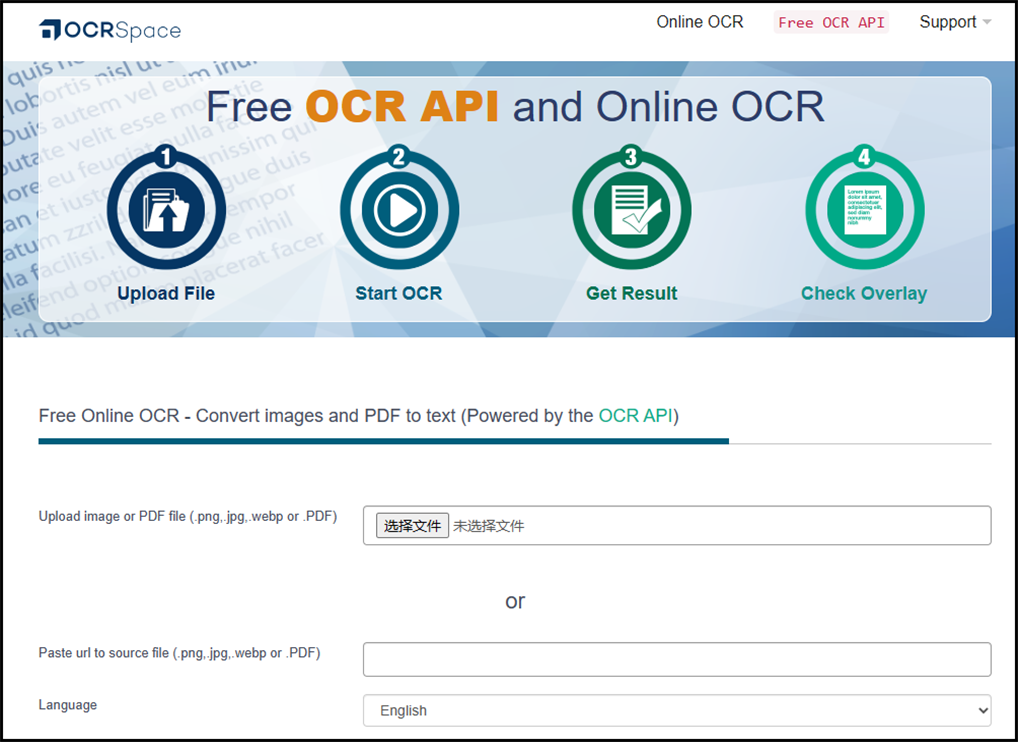Open the Language dropdown set to English
This screenshot has height=742, width=1018.
point(677,710)
